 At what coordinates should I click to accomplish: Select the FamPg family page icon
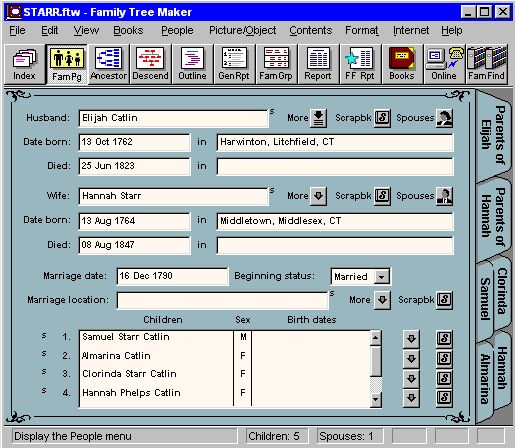click(67, 64)
